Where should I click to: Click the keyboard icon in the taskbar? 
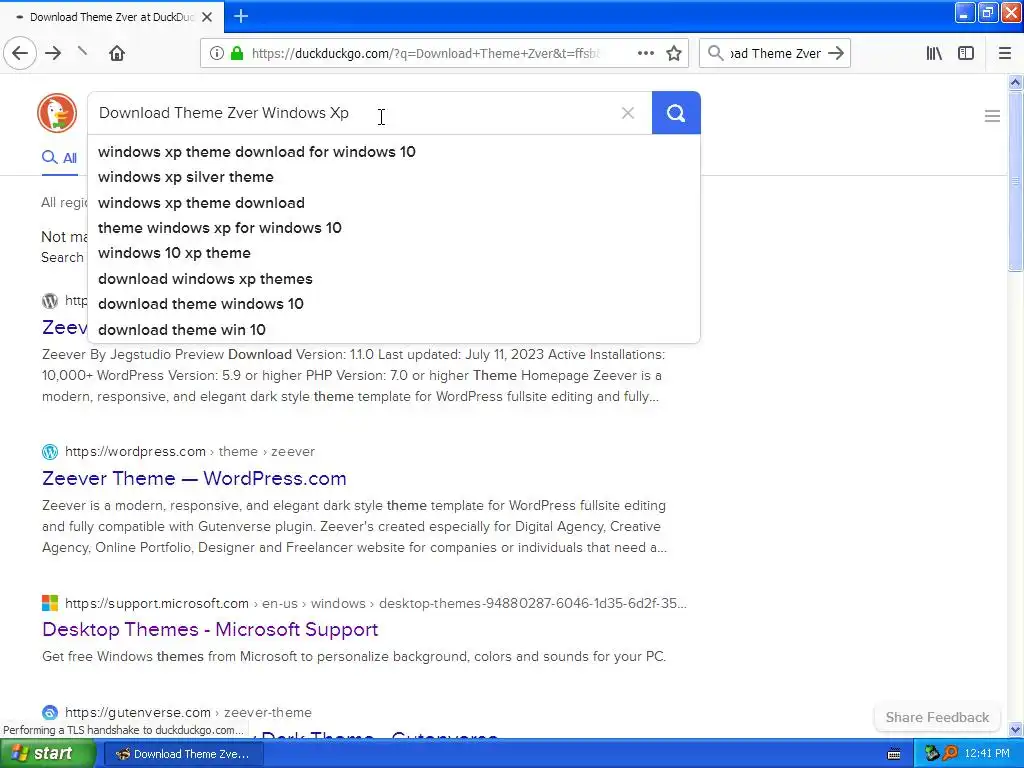894,754
